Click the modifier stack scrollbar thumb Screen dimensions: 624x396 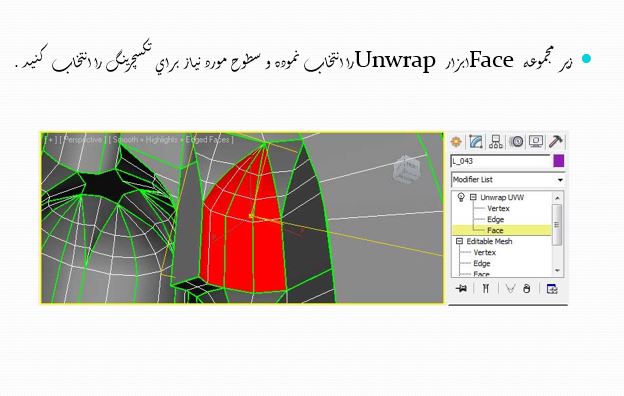(x=557, y=225)
